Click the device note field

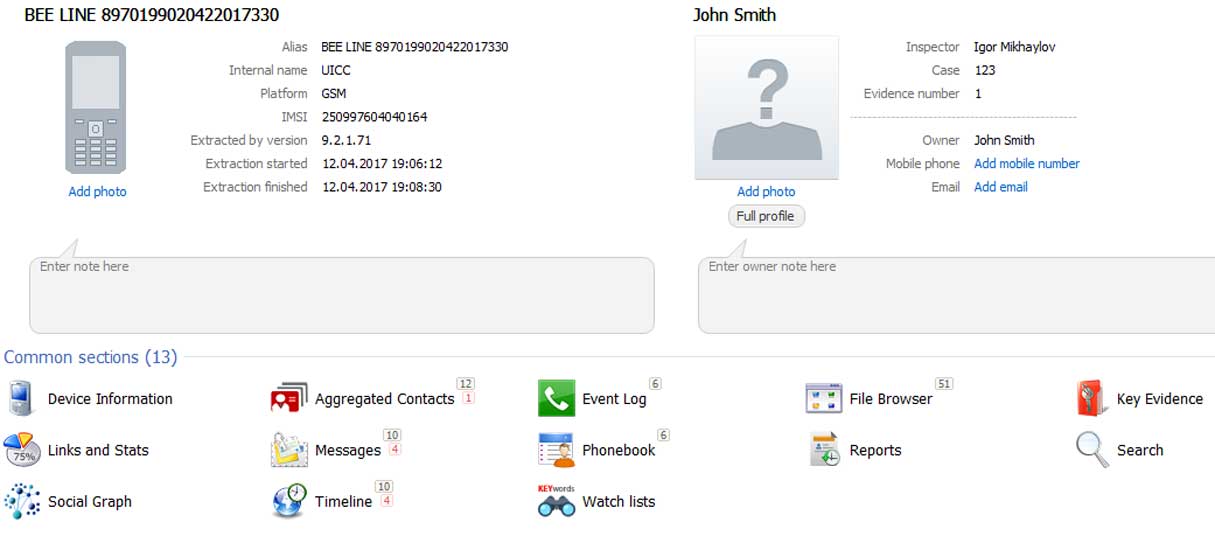pyautogui.click(x=342, y=295)
